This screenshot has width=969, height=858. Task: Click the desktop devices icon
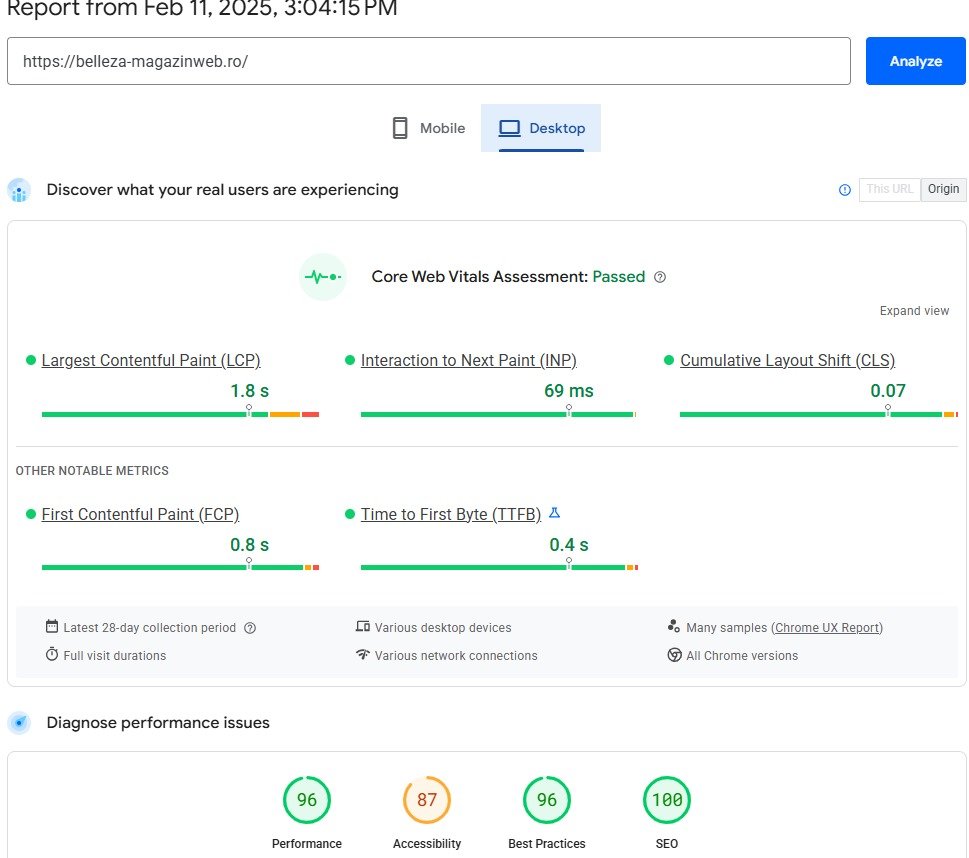pyautogui.click(x=362, y=627)
